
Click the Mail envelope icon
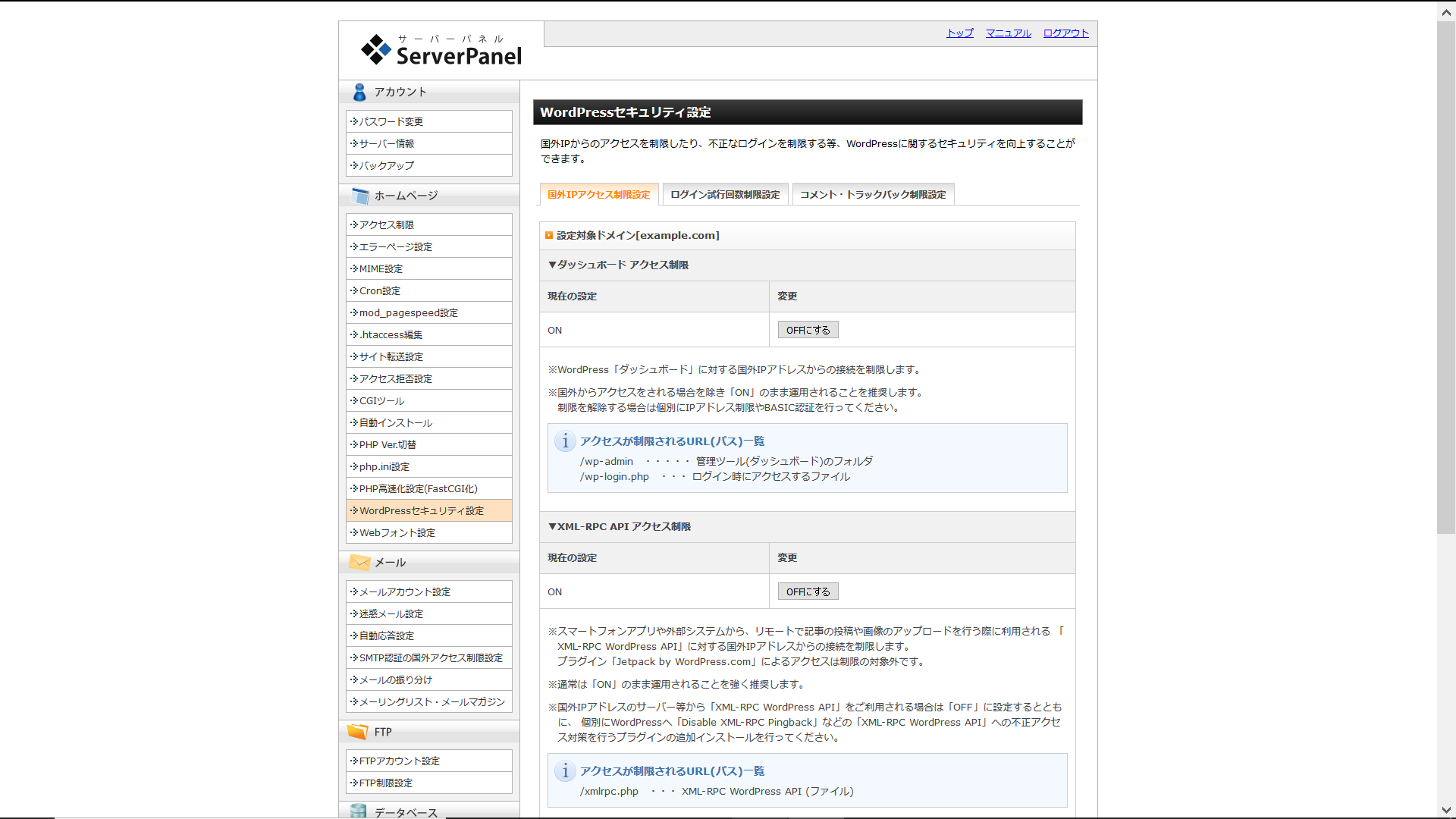359,562
